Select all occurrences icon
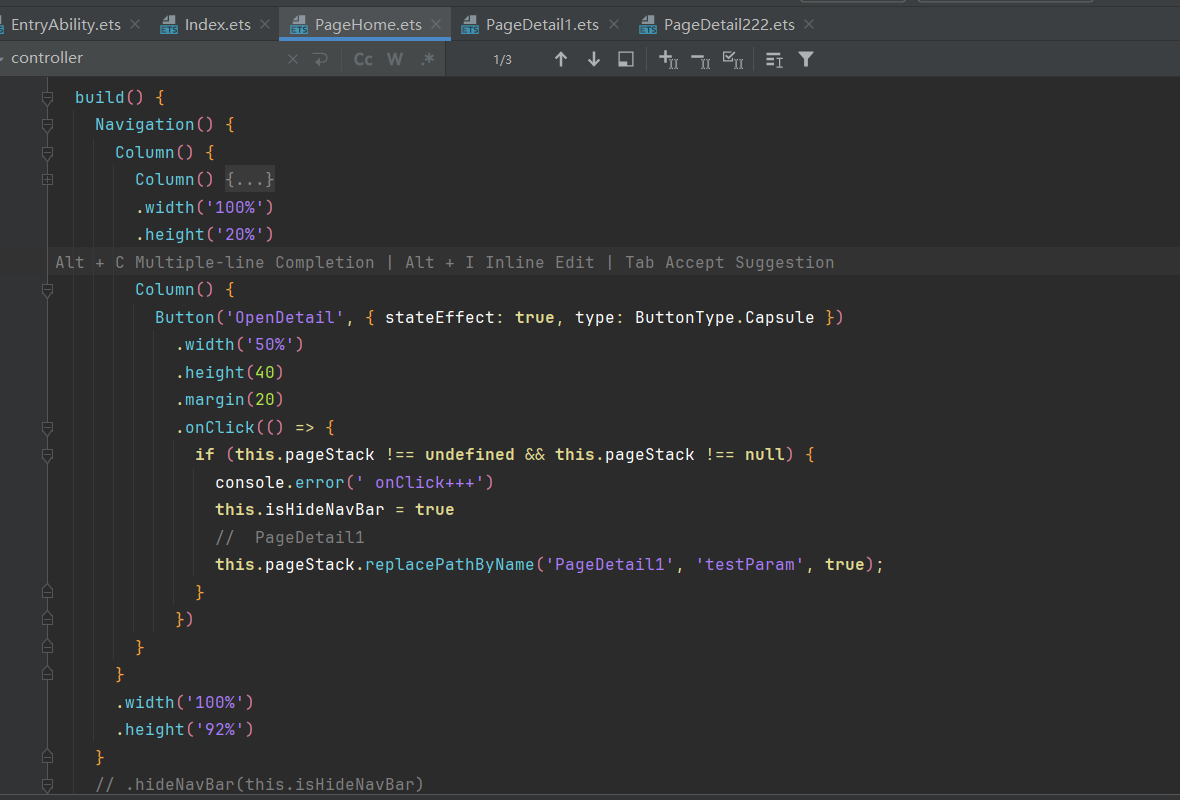This screenshot has width=1180, height=800. (732, 60)
